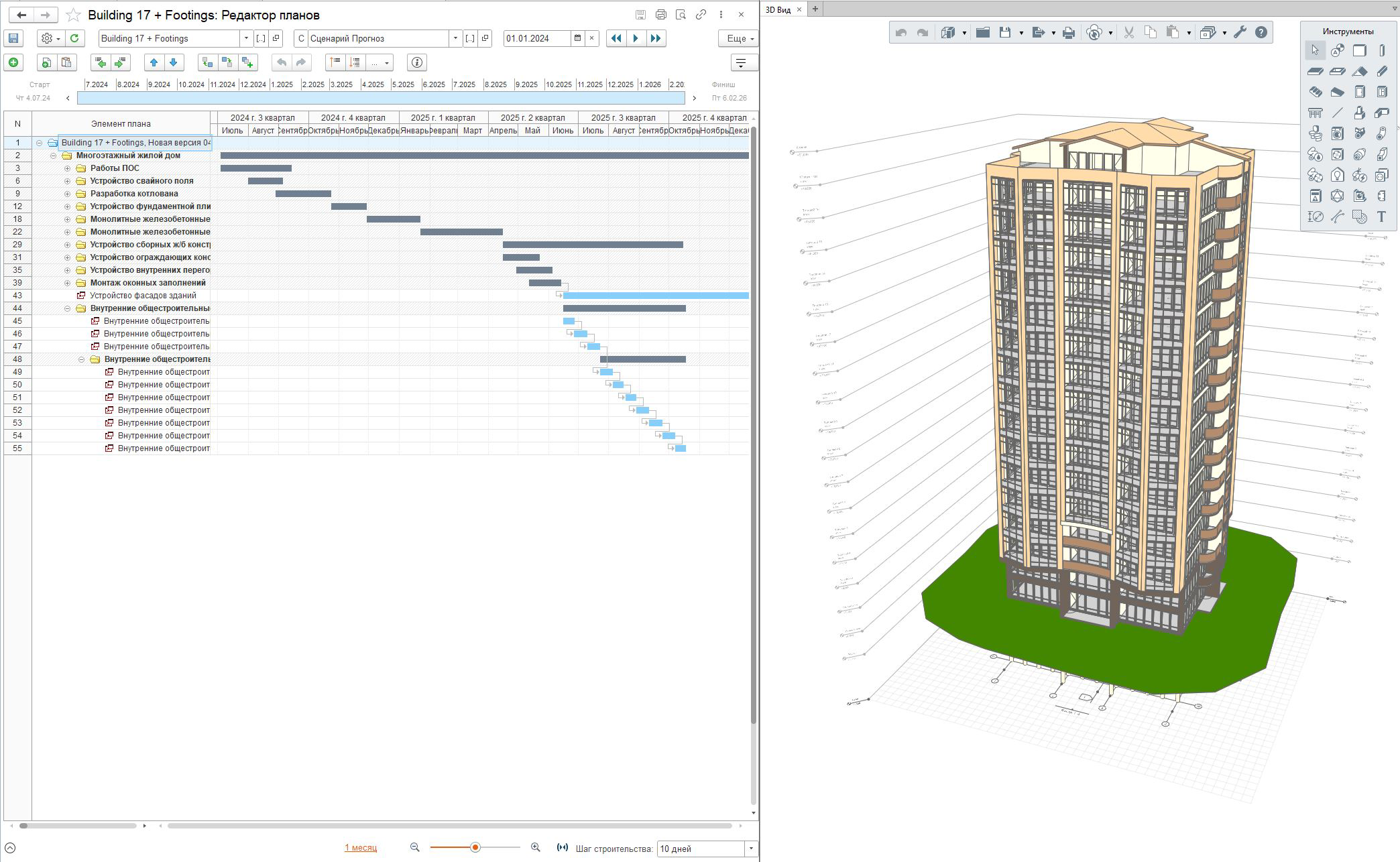
Task: Click the Gantt zoom slider handle
Action: pyautogui.click(x=475, y=848)
